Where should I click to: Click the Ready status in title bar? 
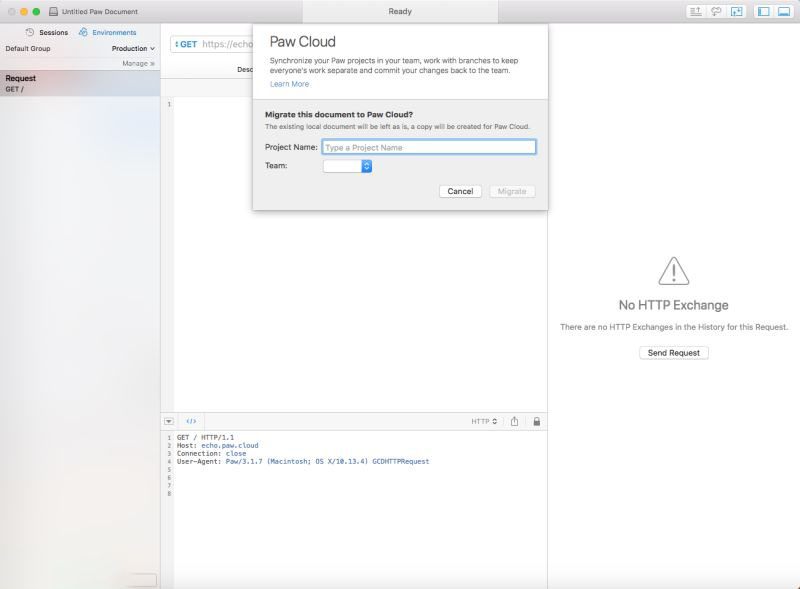(400, 11)
